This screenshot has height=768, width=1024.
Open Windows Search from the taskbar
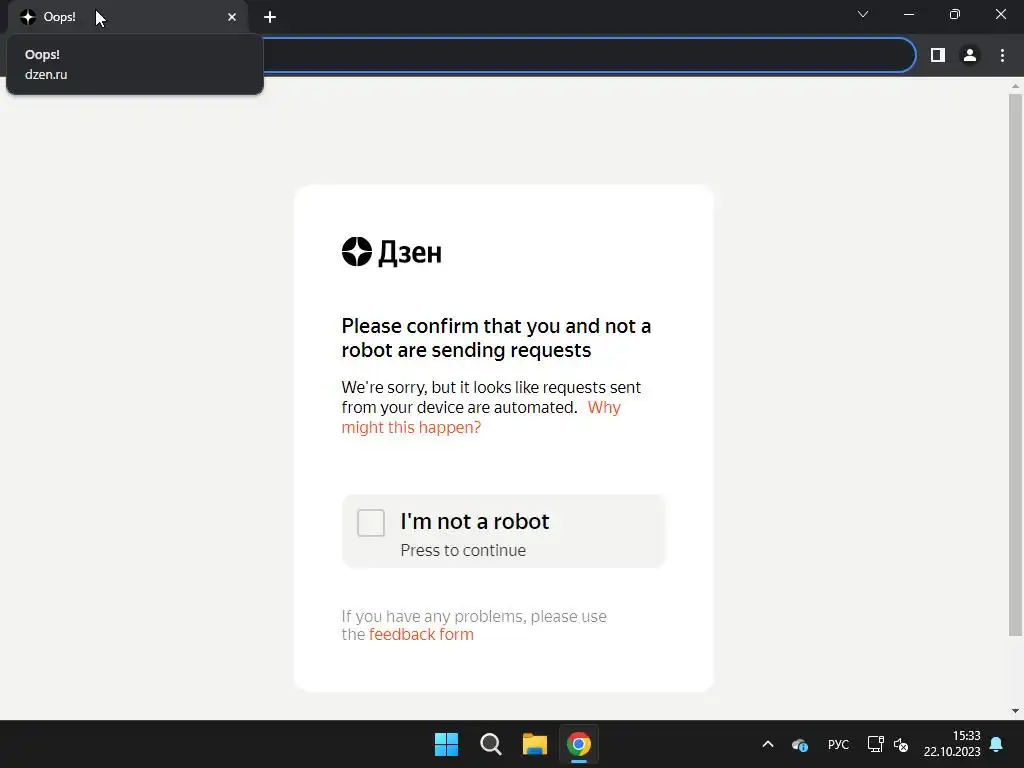(x=490, y=744)
